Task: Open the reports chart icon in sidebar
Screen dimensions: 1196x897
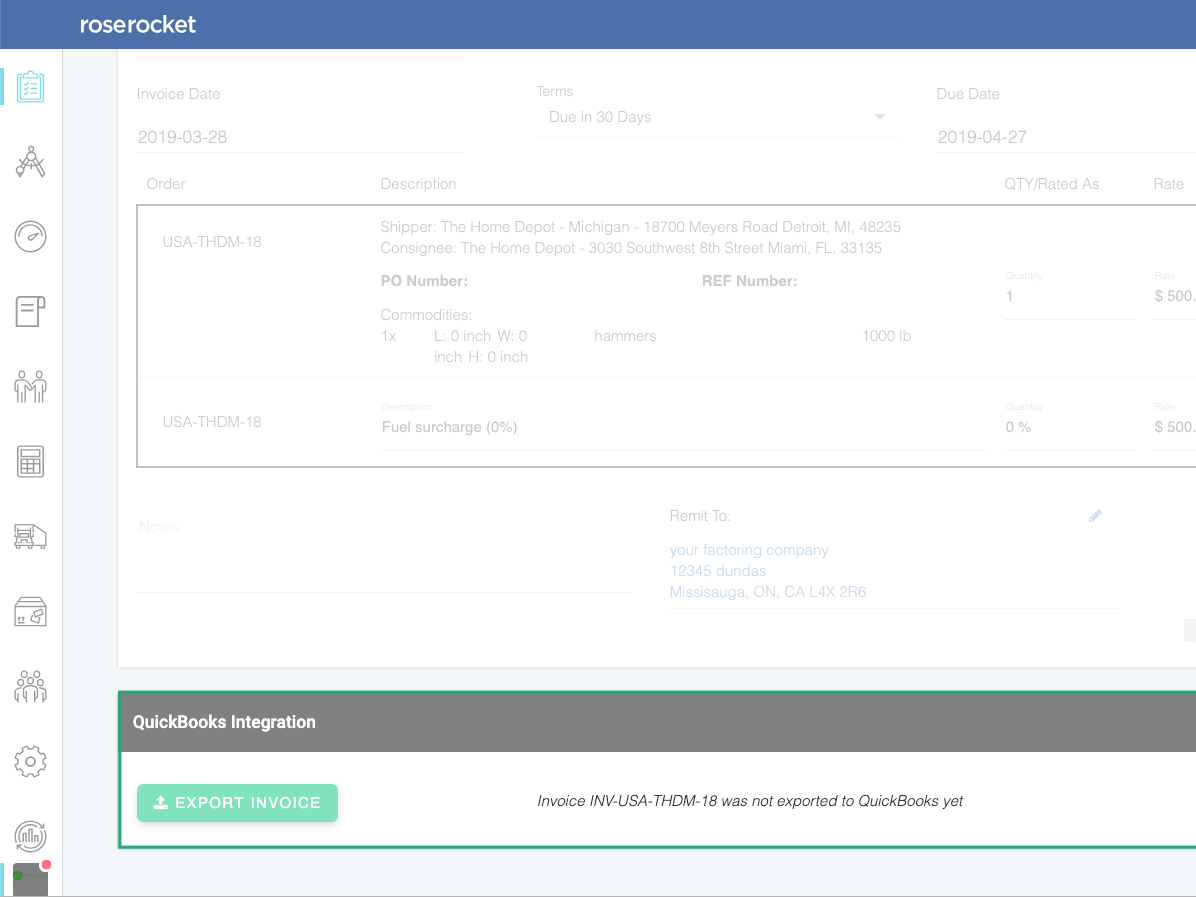Action: pyautogui.click(x=31, y=836)
